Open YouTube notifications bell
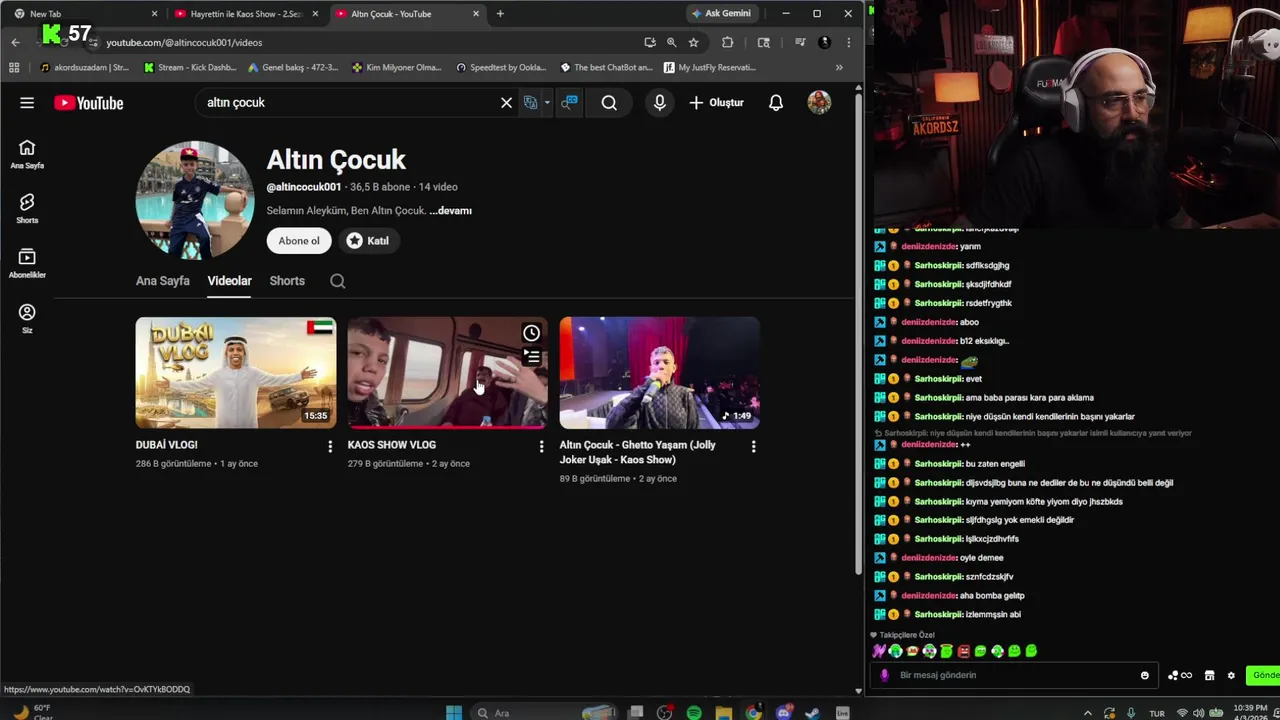The width and height of the screenshot is (1280, 720). tap(776, 103)
